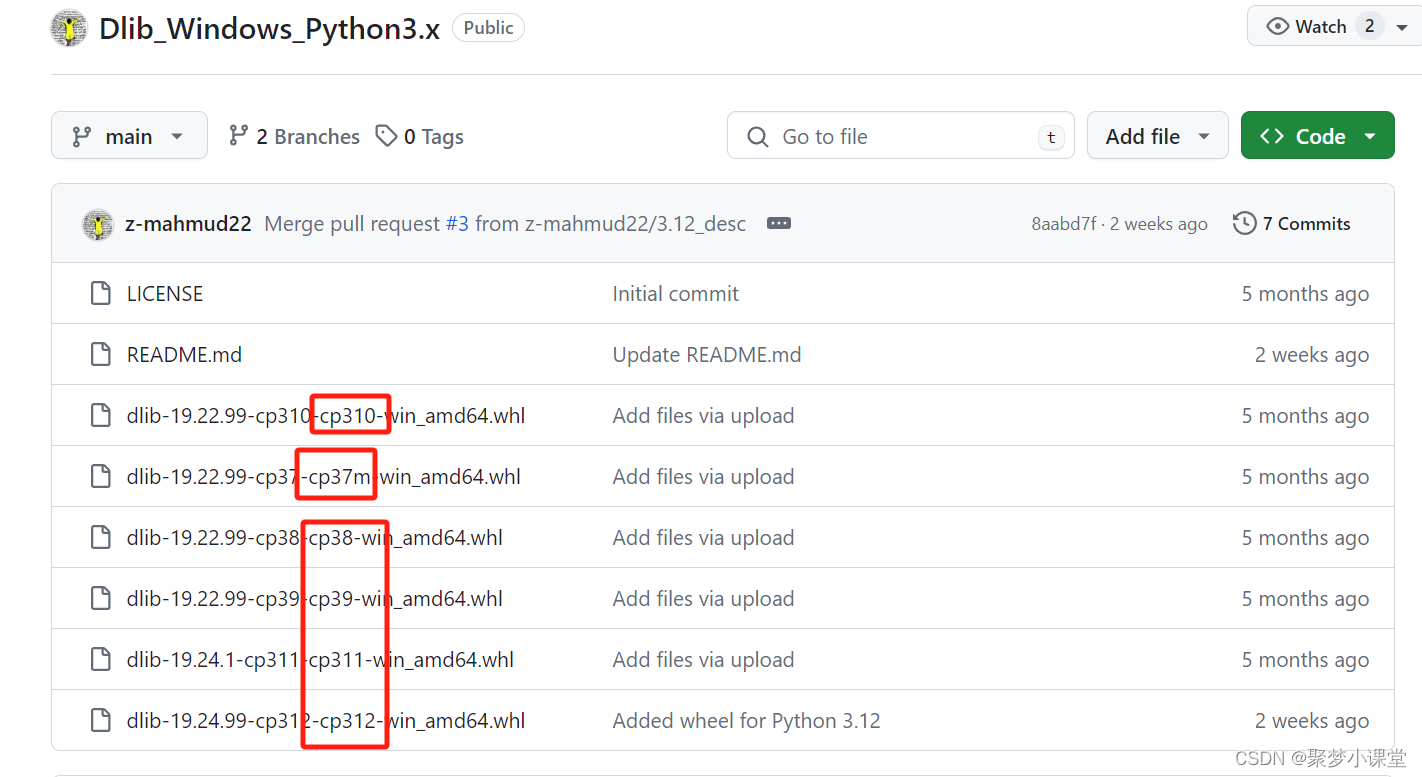The height and width of the screenshot is (777, 1422).
Task: Open cp310 row's Add files via upload commit
Action: [704, 415]
